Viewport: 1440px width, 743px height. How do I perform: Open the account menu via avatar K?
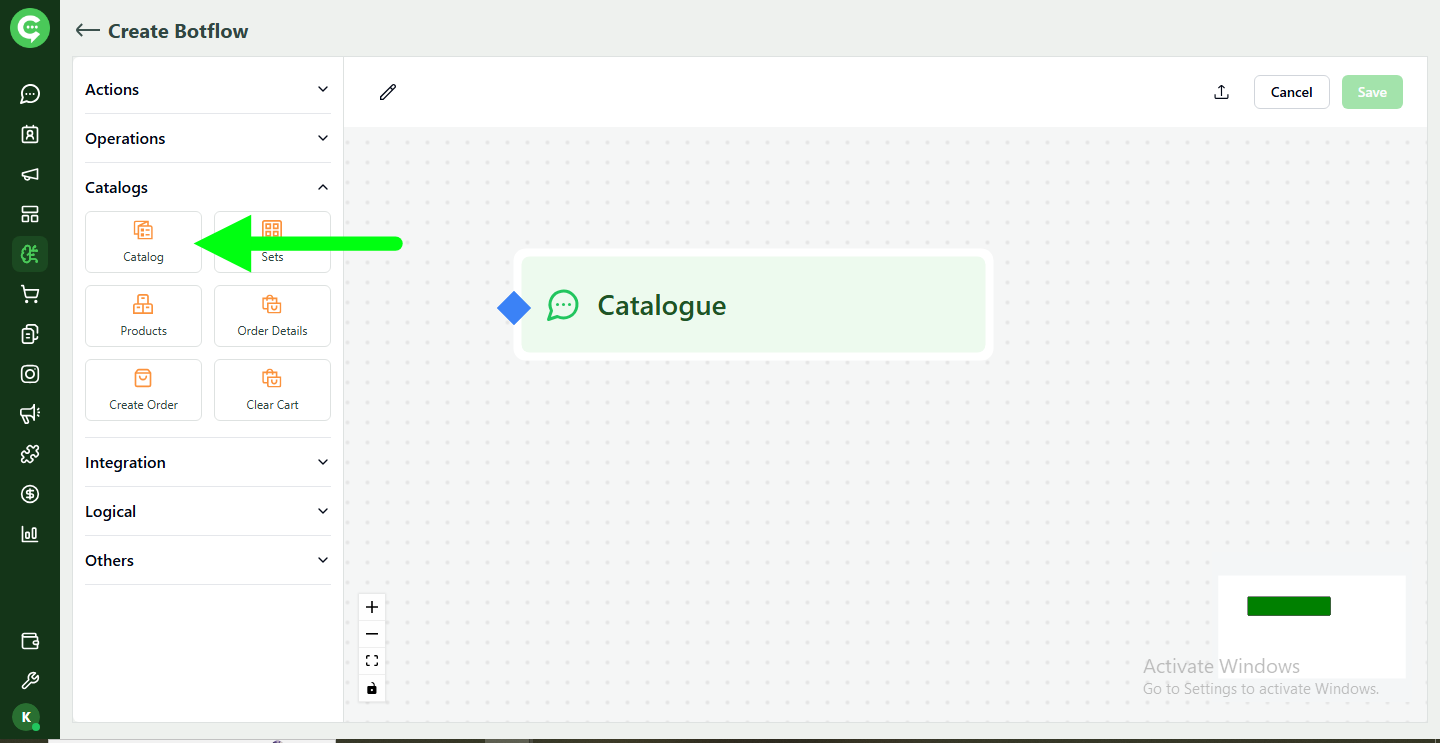pyautogui.click(x=27, y=717)
